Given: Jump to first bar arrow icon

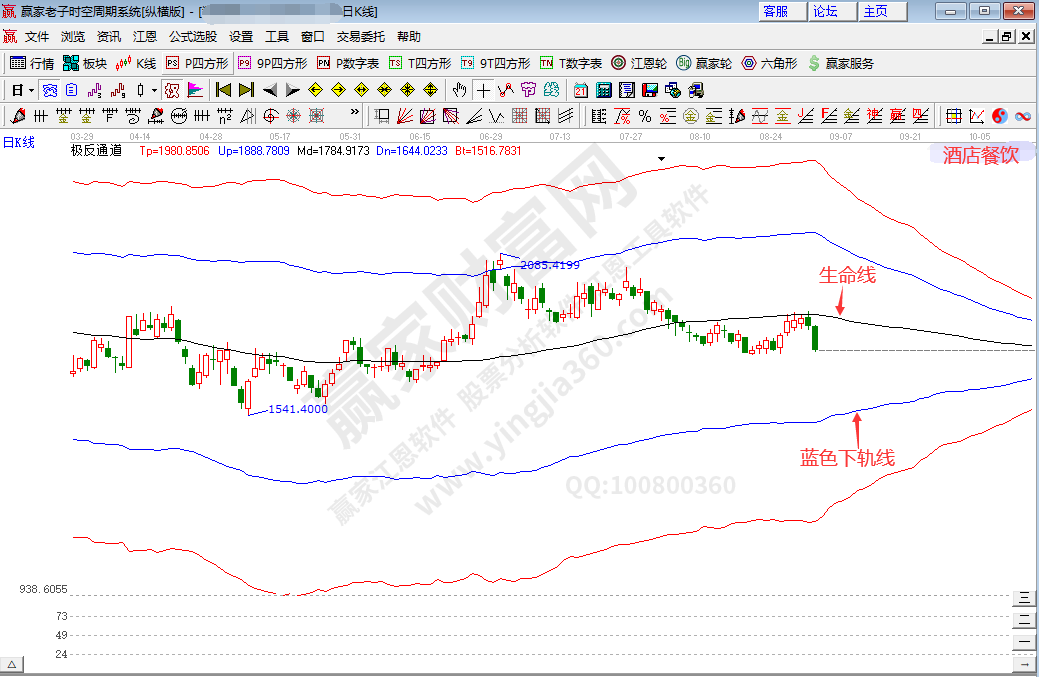Looking at the screenshot, I should pos(224,89).
